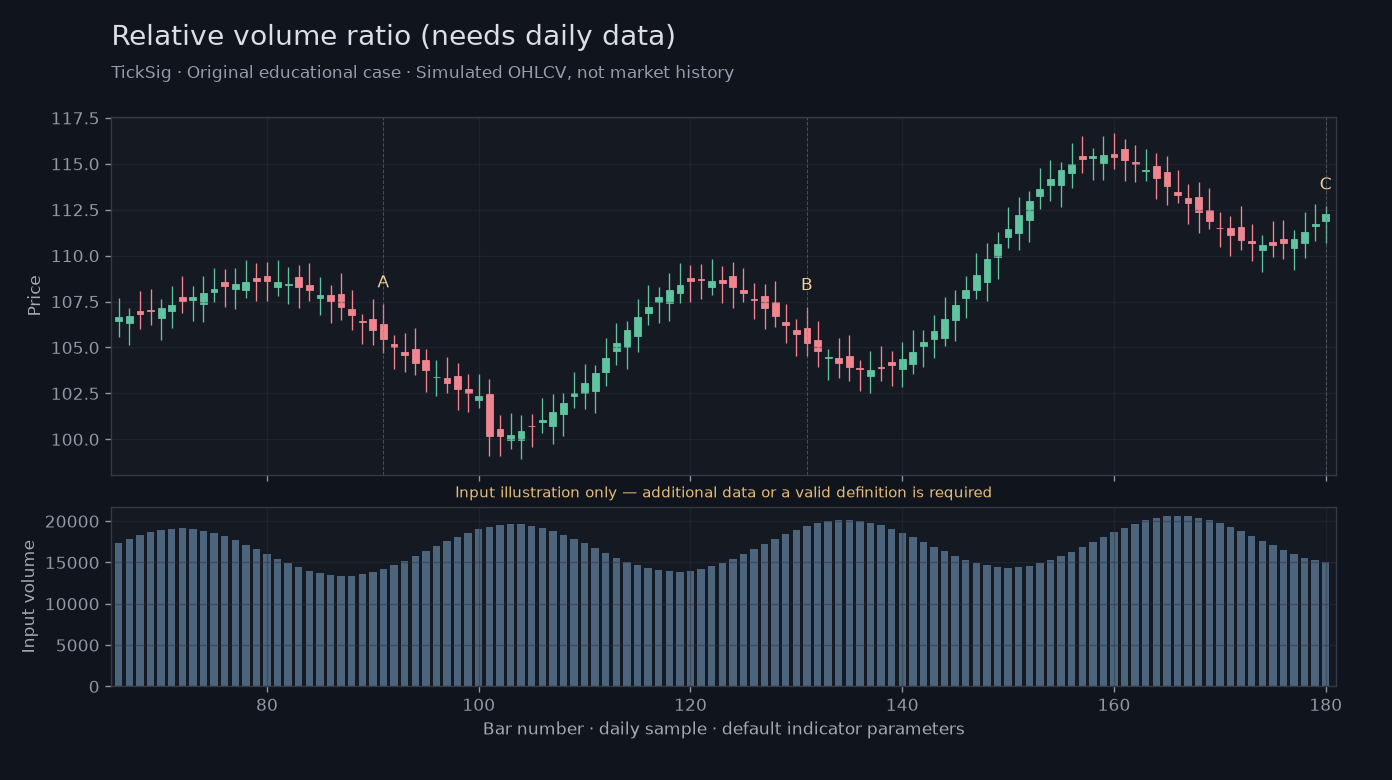Click the 10000 volume tick label
This screenshot has width=1392, height=780.
(73, 605)
